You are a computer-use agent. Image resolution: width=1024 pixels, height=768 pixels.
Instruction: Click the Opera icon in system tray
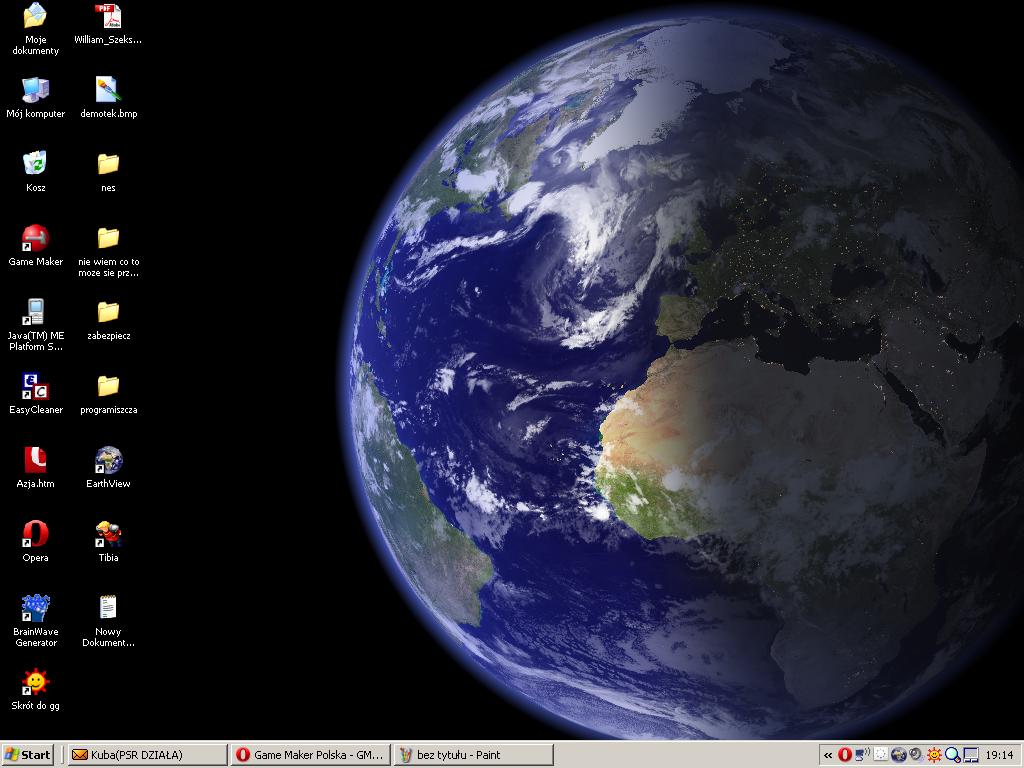pyautogui.click(x=845, y=755)
